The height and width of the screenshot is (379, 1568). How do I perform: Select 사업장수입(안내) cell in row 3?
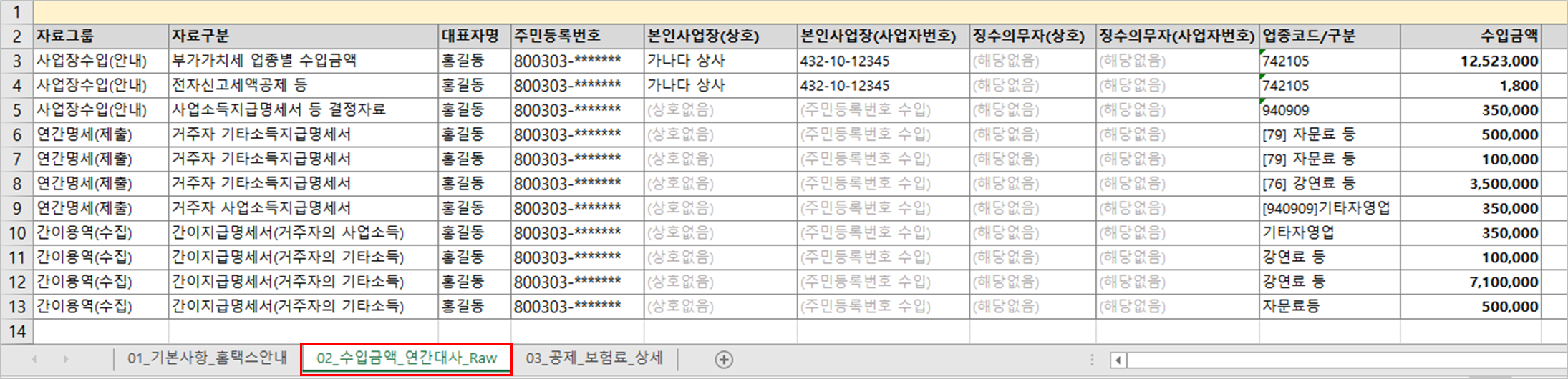pyautogui.click(x=101, y=61)
